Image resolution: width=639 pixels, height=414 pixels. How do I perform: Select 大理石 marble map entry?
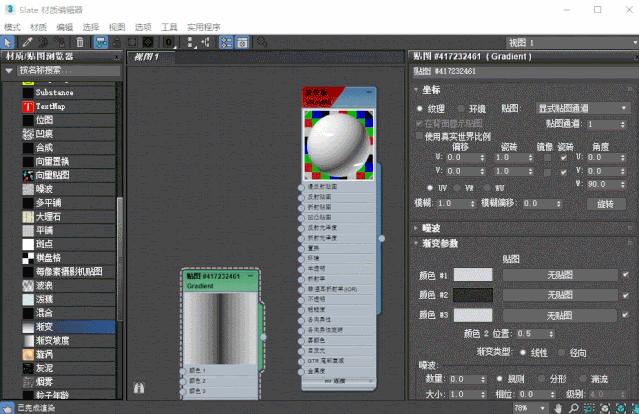[68, 217]
